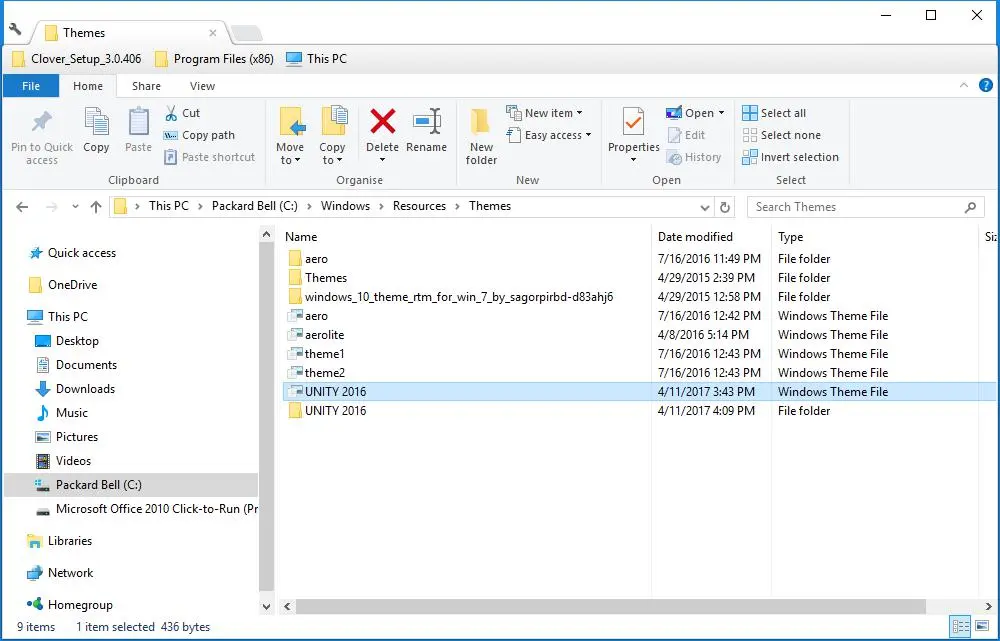Open Properties of selected file
Viewport: 1000px width, 641px height.
(x=633, y=130)
